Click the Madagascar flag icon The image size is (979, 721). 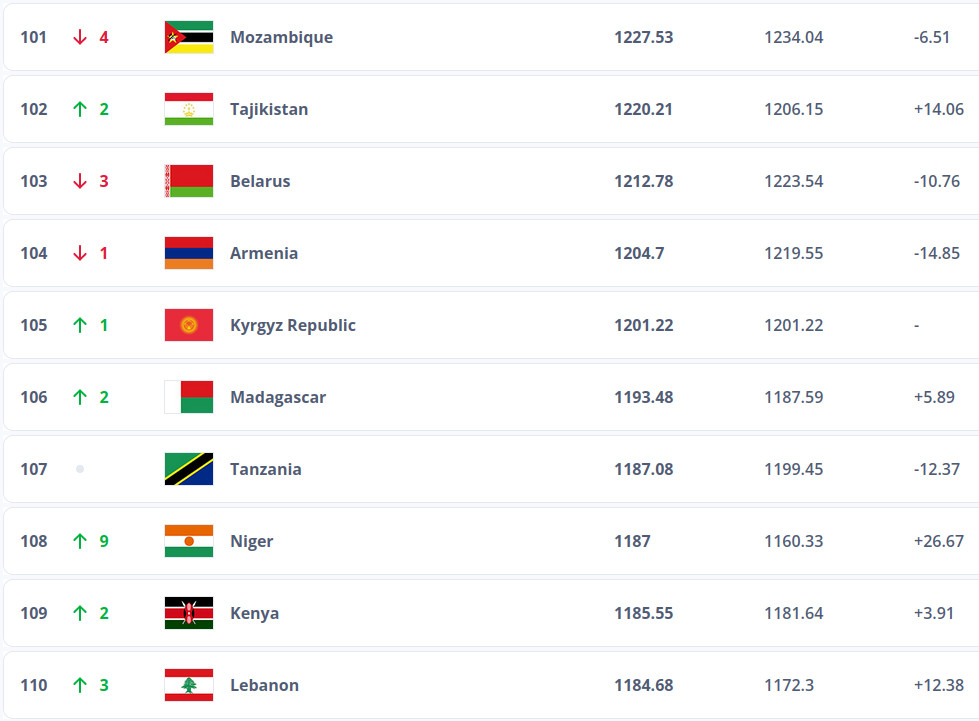point(189,397)
